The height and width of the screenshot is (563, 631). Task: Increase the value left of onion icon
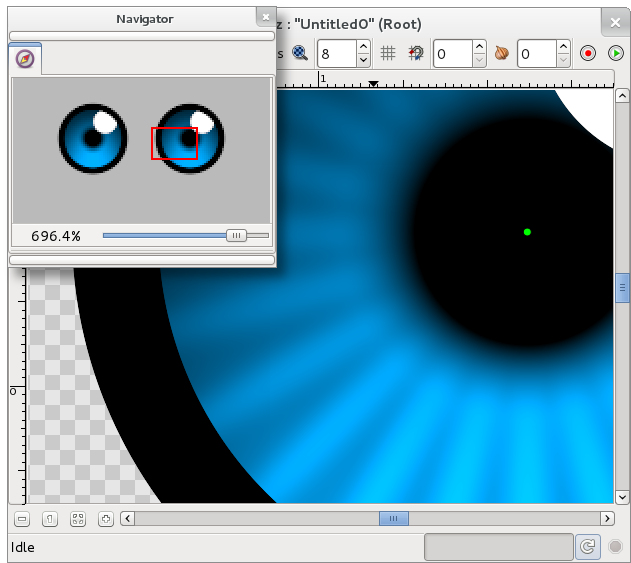coord(479,47)
